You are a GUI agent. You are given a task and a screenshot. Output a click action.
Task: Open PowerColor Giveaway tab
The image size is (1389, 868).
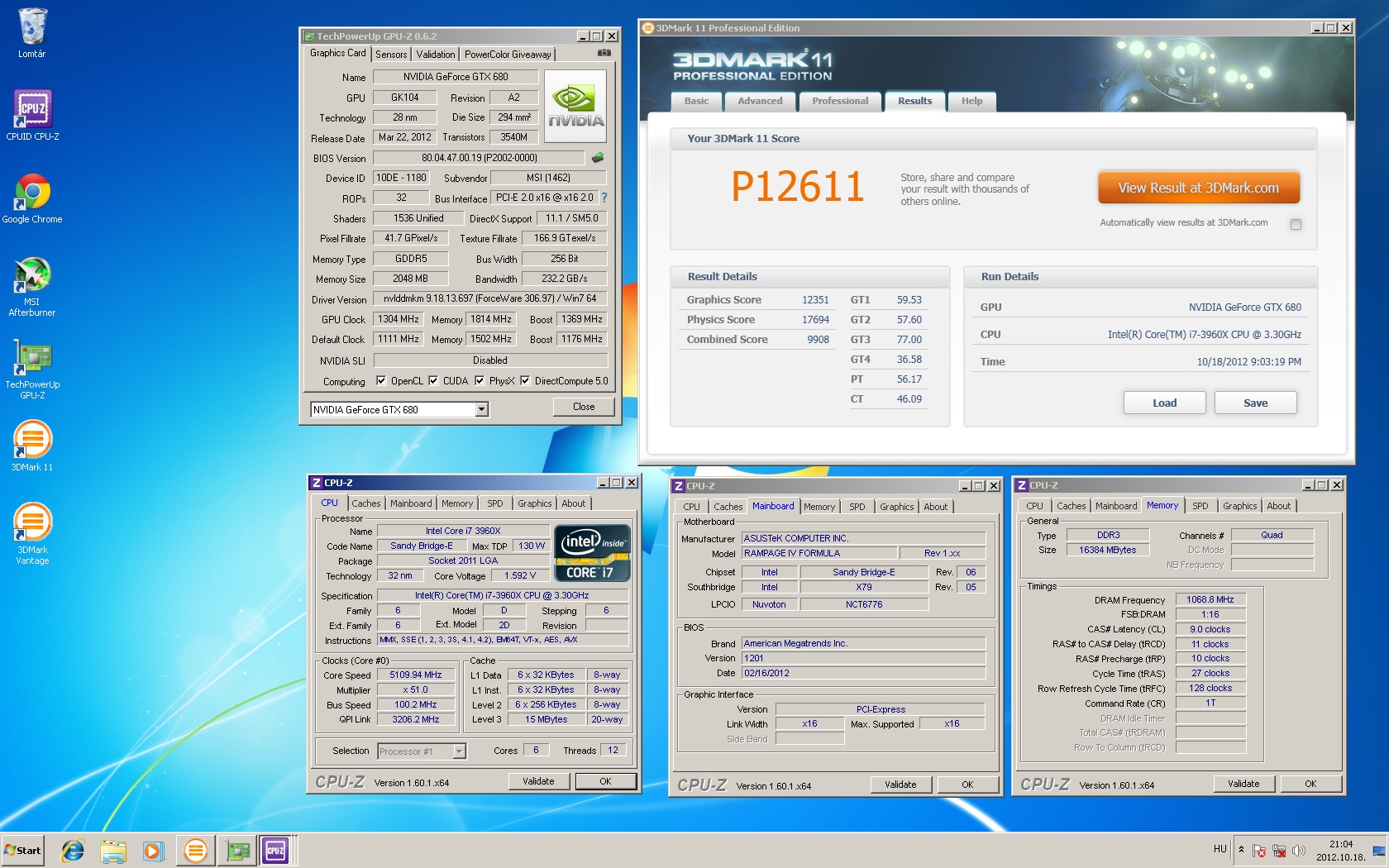[x=508, y=55]
